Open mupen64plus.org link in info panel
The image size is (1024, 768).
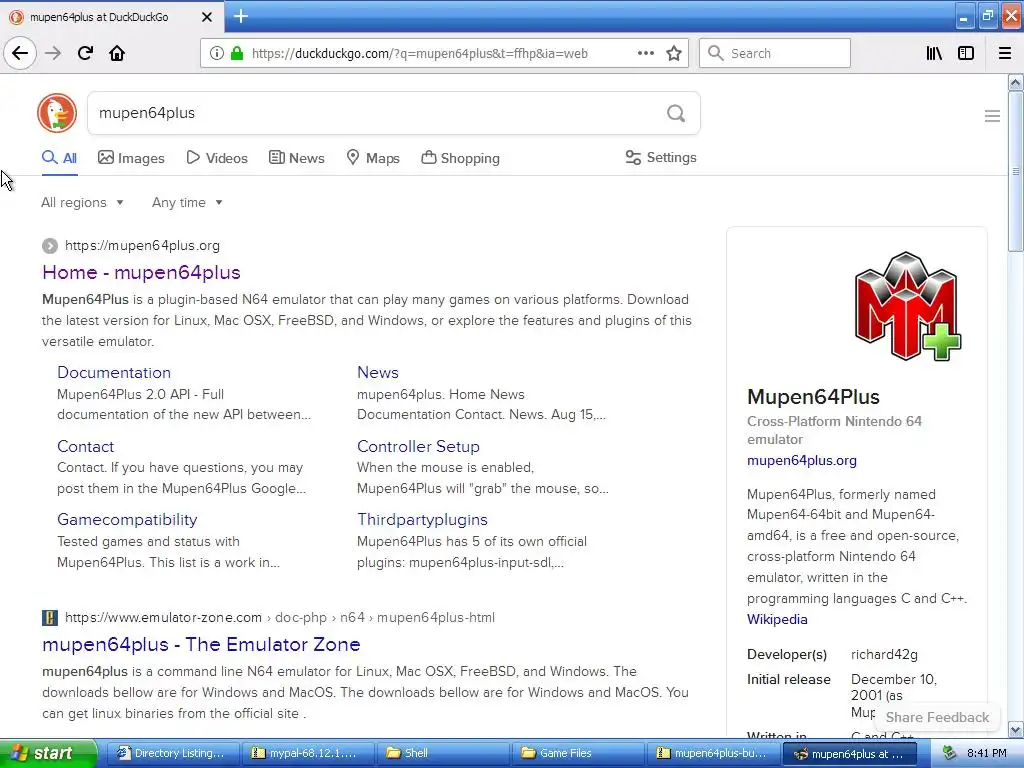click(x=801, y=460)
